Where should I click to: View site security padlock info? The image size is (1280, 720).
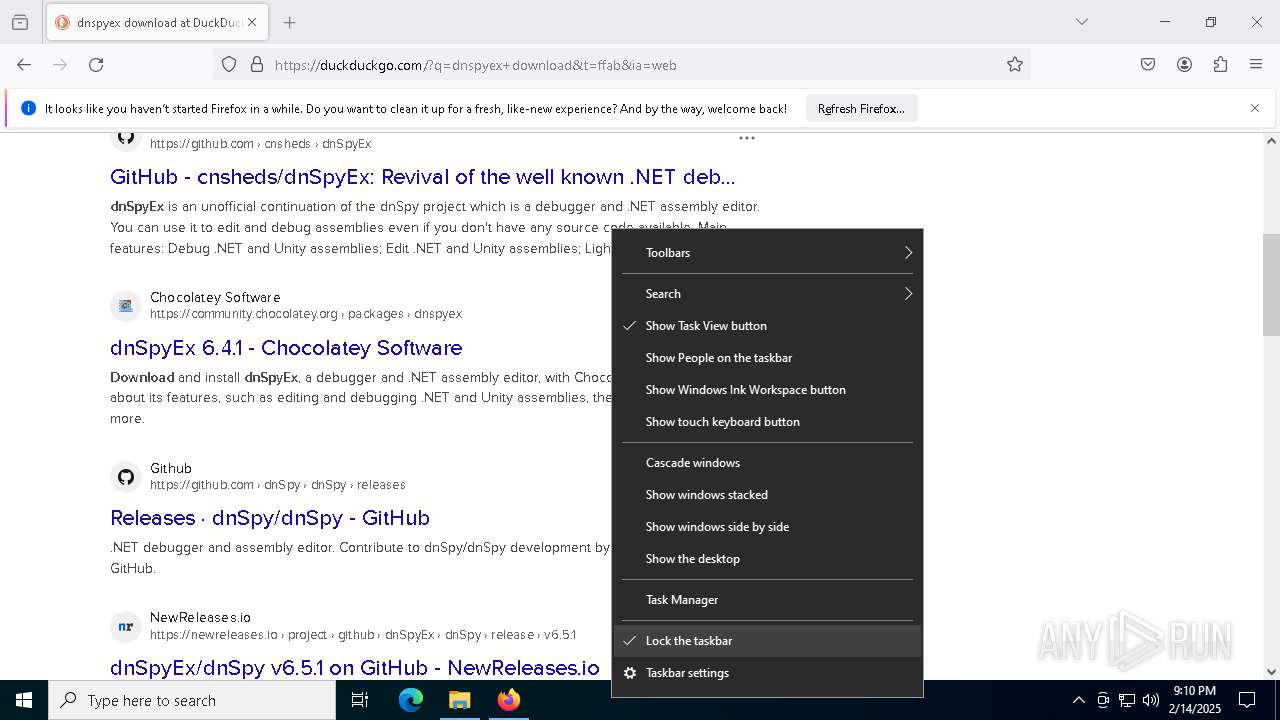[257, 65]
